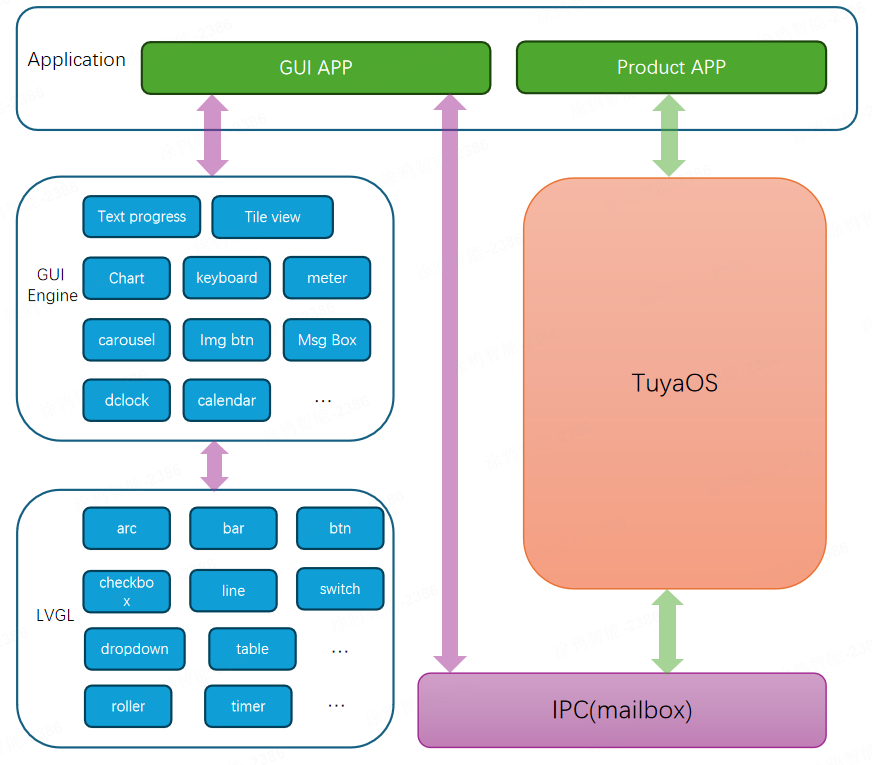
Task: Select the Text progress widget box
Action: click(x=142, y=216)
